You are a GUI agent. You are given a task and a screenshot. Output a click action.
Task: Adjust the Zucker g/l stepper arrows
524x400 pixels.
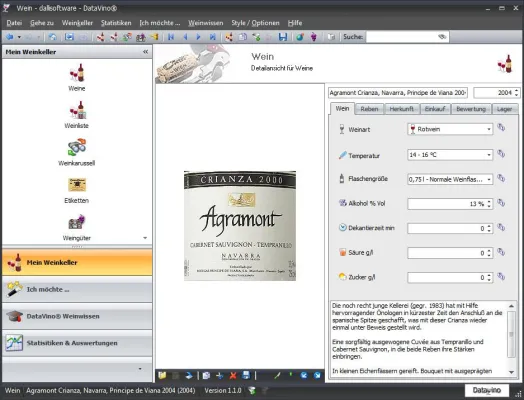coord(489,278)
